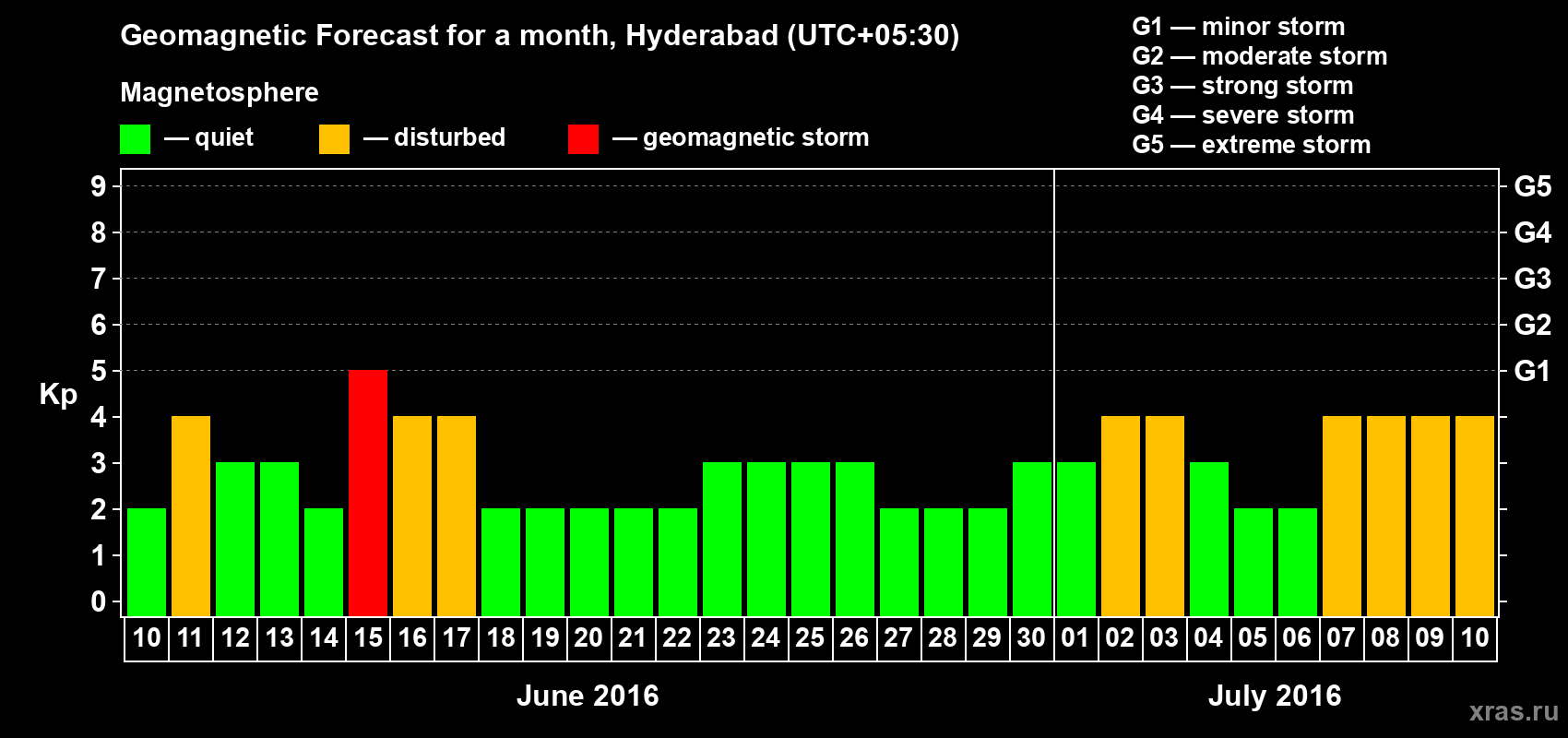Click the orange bar for June 16
Screen dimensions: 1568x738
tap(412, 517)
